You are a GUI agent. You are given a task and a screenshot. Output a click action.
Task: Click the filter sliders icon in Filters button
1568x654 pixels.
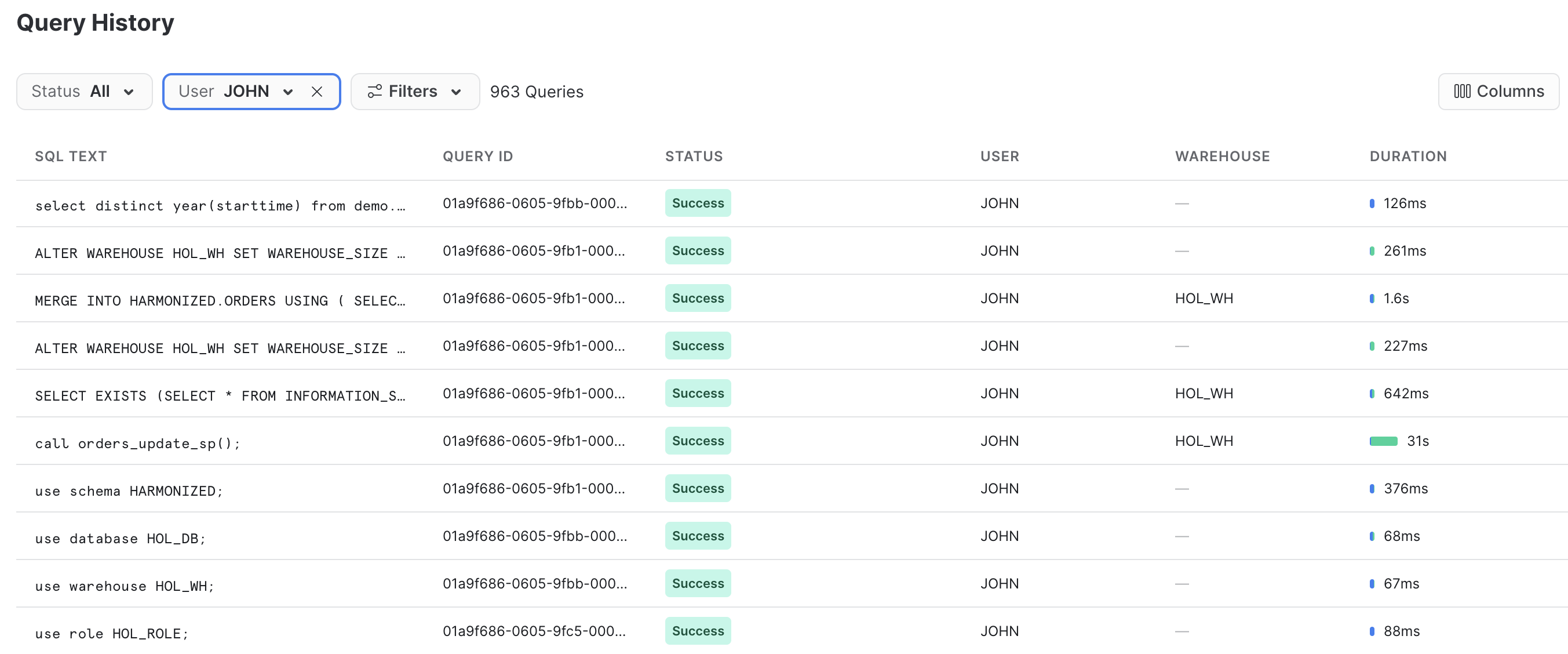click(x=375, y=92)
